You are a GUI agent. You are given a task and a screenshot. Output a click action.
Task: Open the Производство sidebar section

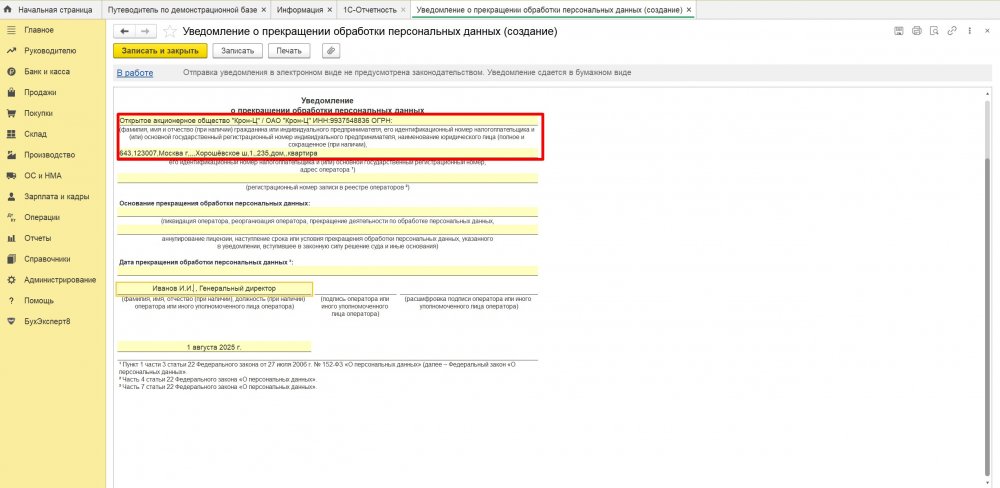[49, 155]
